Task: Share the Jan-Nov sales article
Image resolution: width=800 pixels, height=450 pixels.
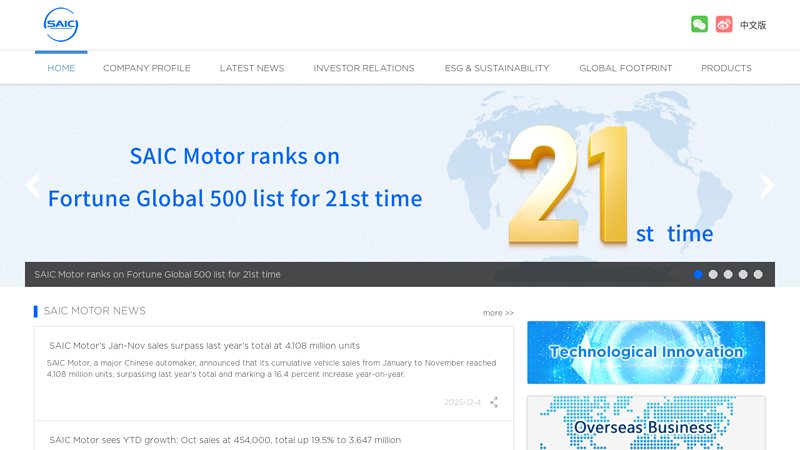Action: point(494,402)
